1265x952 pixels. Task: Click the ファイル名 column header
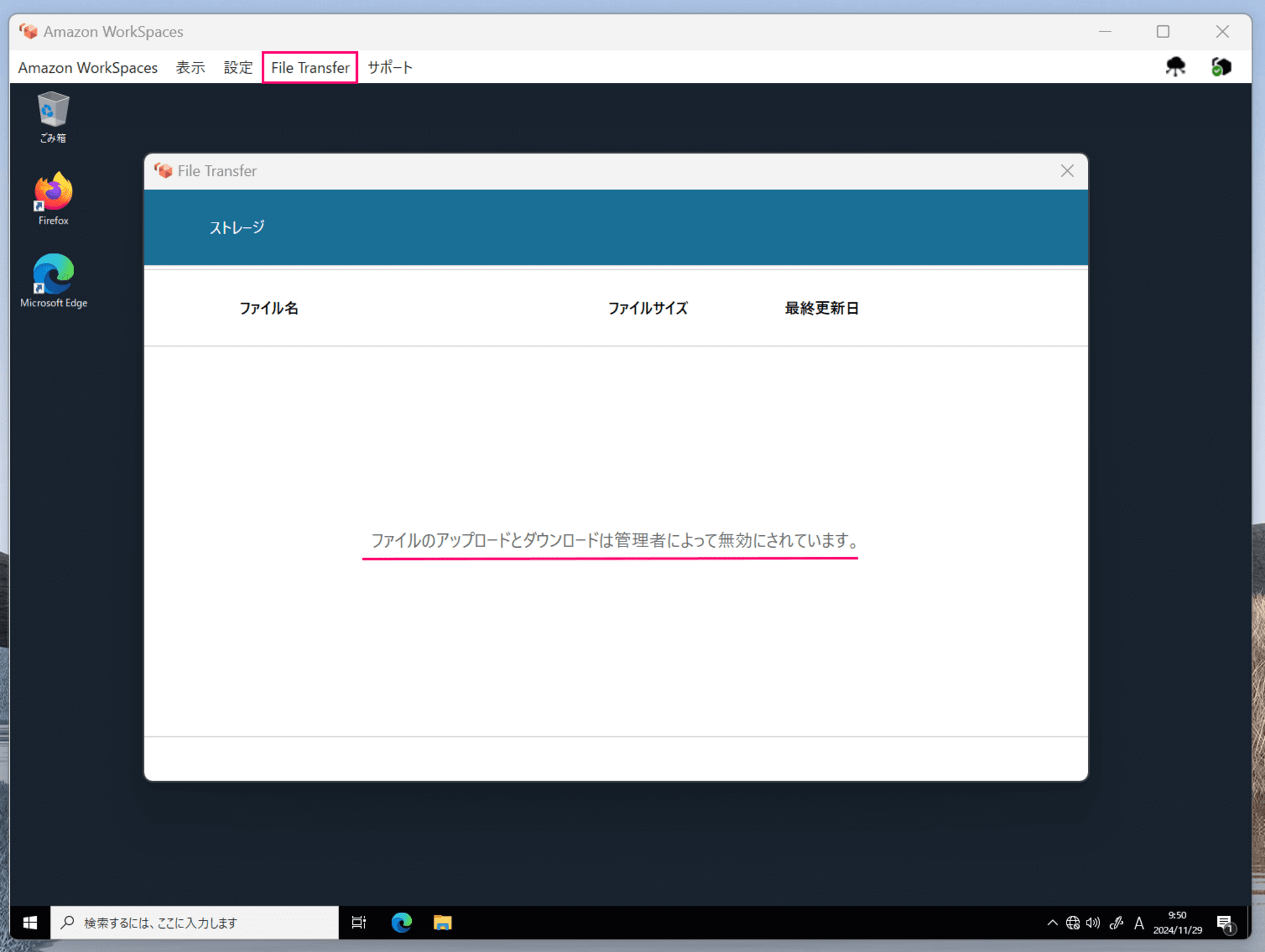click(269, 308)
